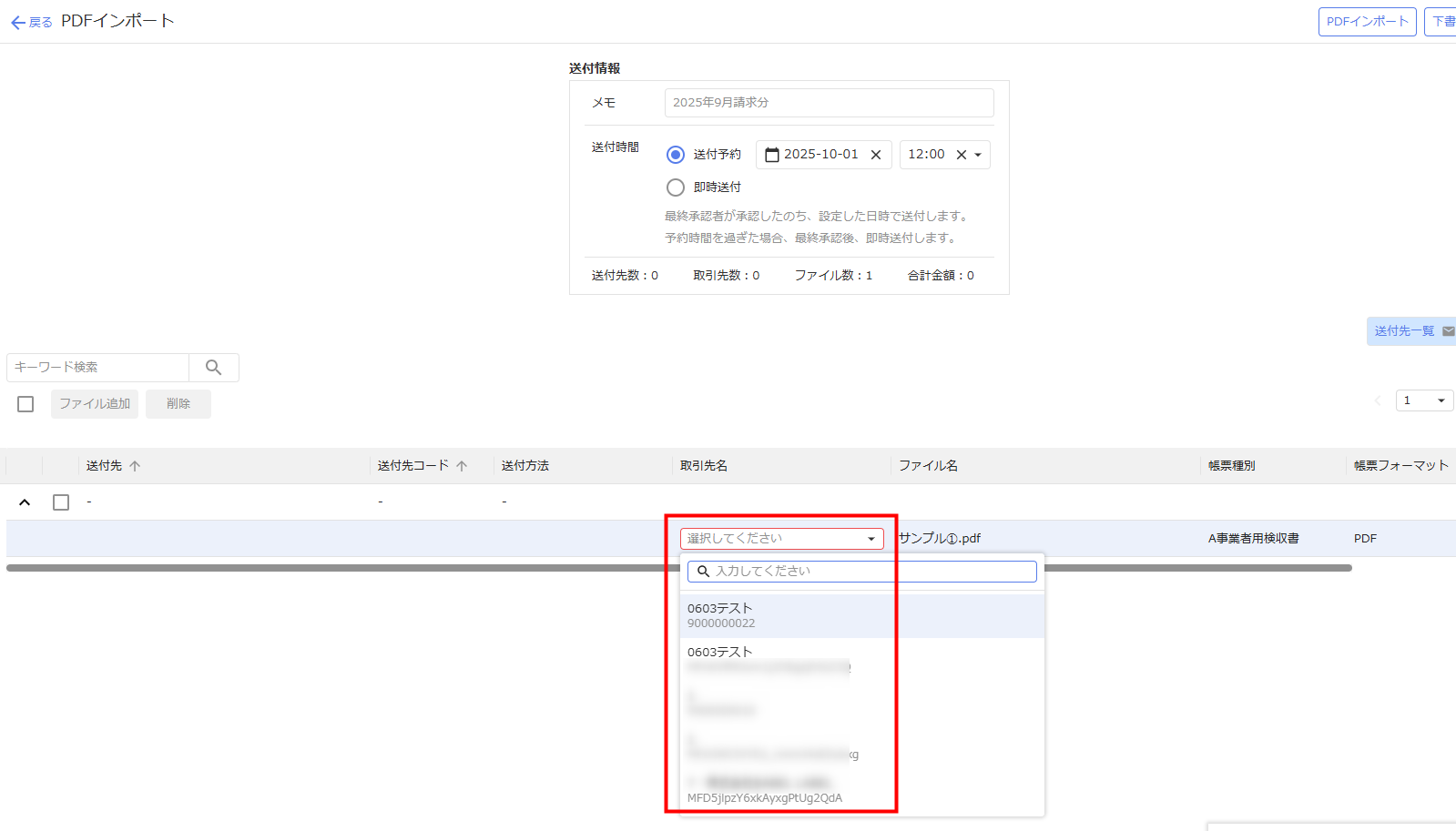Sort by 送付先 column arrow icon
1456x831 pixels.
[x=135, y=466]
